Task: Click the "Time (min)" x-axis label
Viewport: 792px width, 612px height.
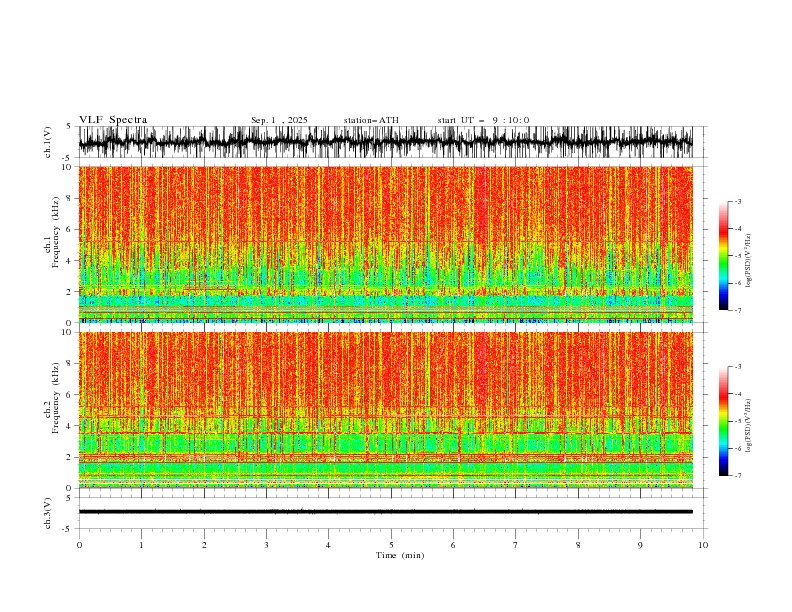Action: coord(400,555)
